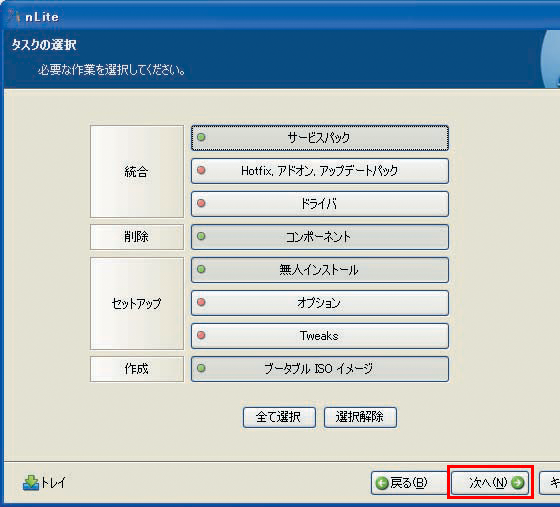The height and width of the screenshot is (507, 560).
Task: Click the tray download arrow icon
Action: pos(31,483)
